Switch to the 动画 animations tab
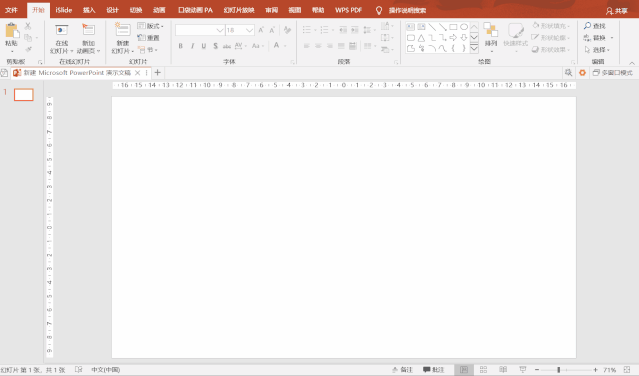Screen dimensions: 639x376 click(x=159, y=10)
